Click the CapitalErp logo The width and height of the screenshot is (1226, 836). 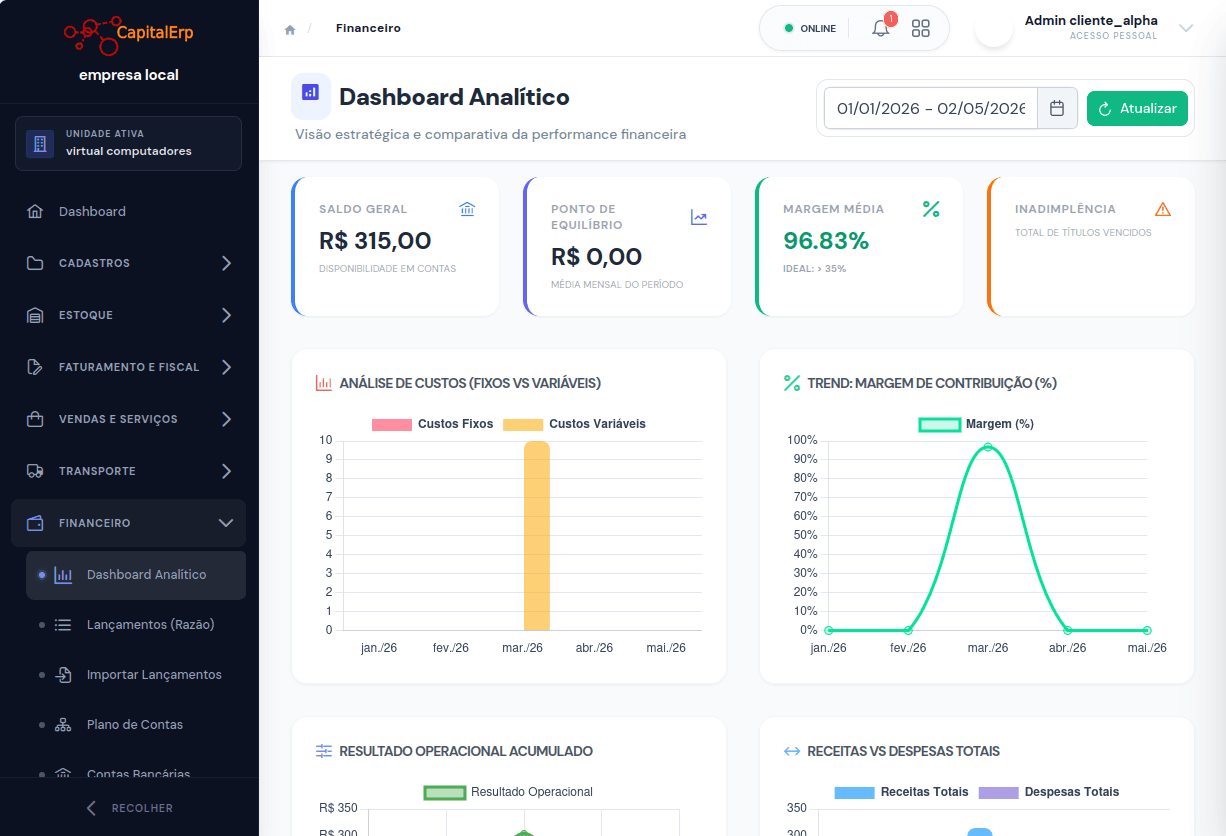point(129,34)
